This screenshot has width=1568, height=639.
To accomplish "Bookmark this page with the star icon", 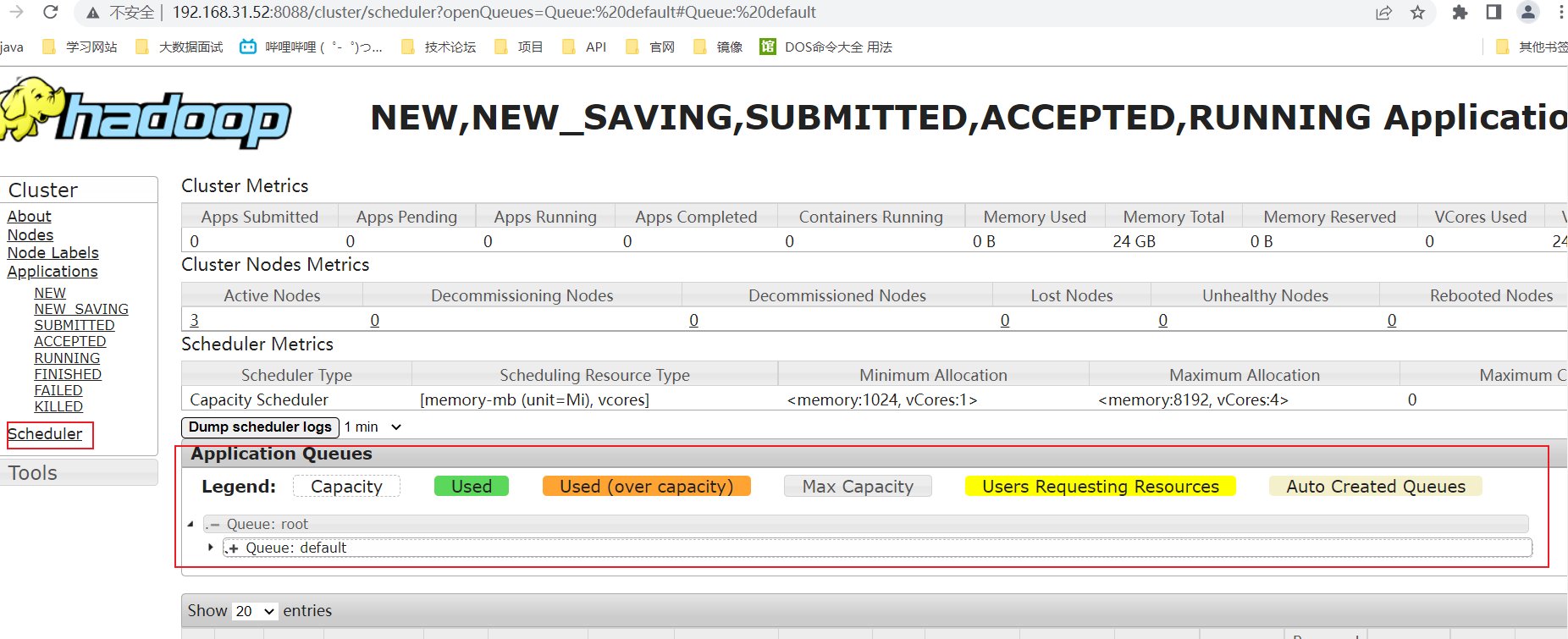I will pyautogui.click(x=1418, y=13).
